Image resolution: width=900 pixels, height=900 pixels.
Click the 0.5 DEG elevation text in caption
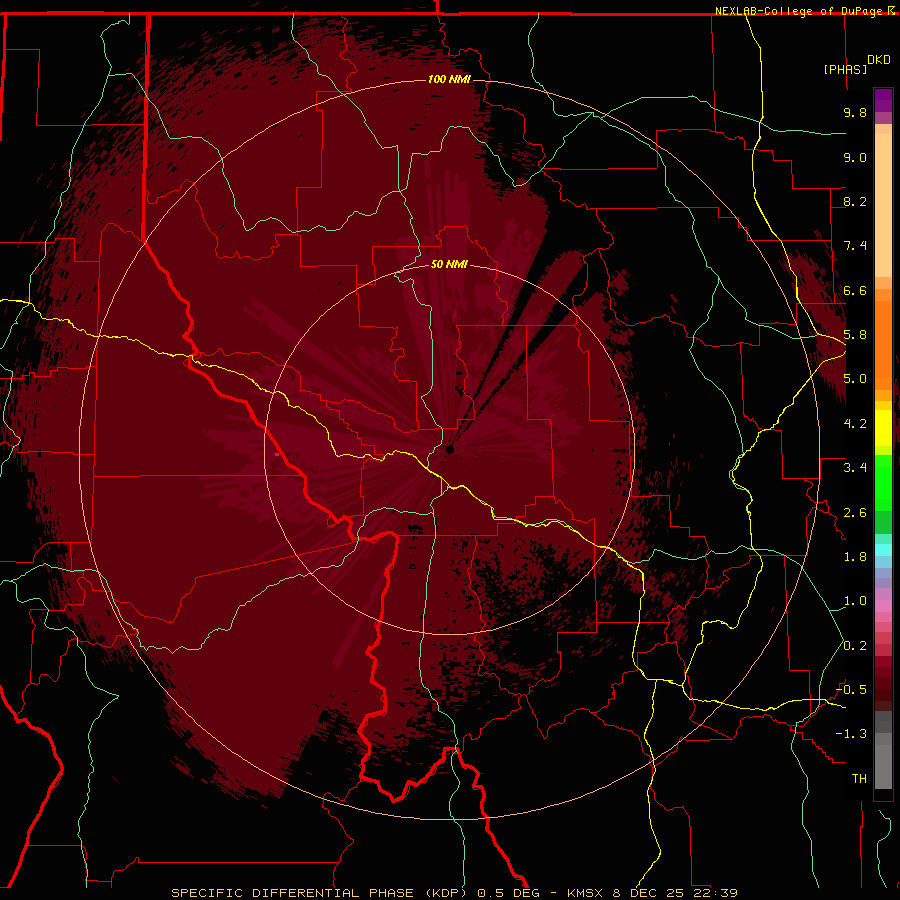point(509,893)
